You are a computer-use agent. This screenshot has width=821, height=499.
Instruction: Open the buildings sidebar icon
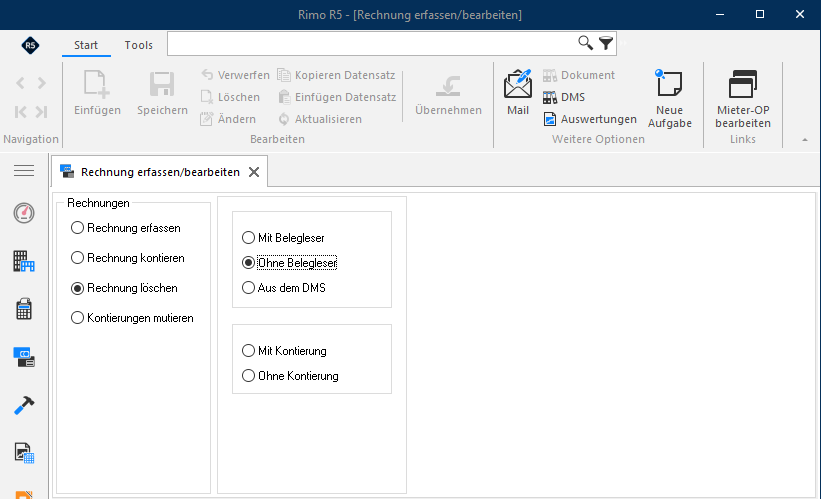(24, 261)
